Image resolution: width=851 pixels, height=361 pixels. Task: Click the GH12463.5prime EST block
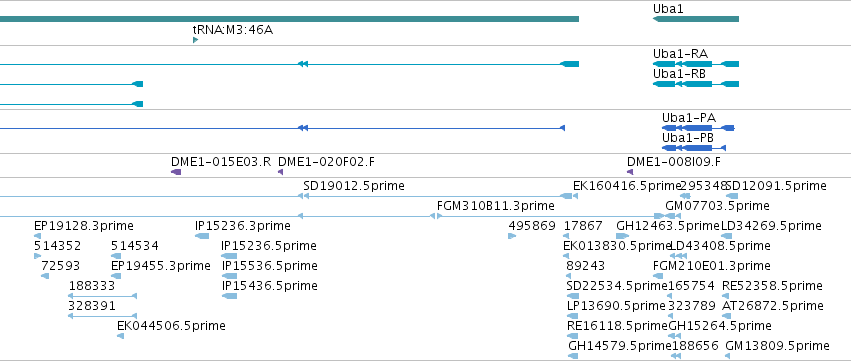click(622, 236)
